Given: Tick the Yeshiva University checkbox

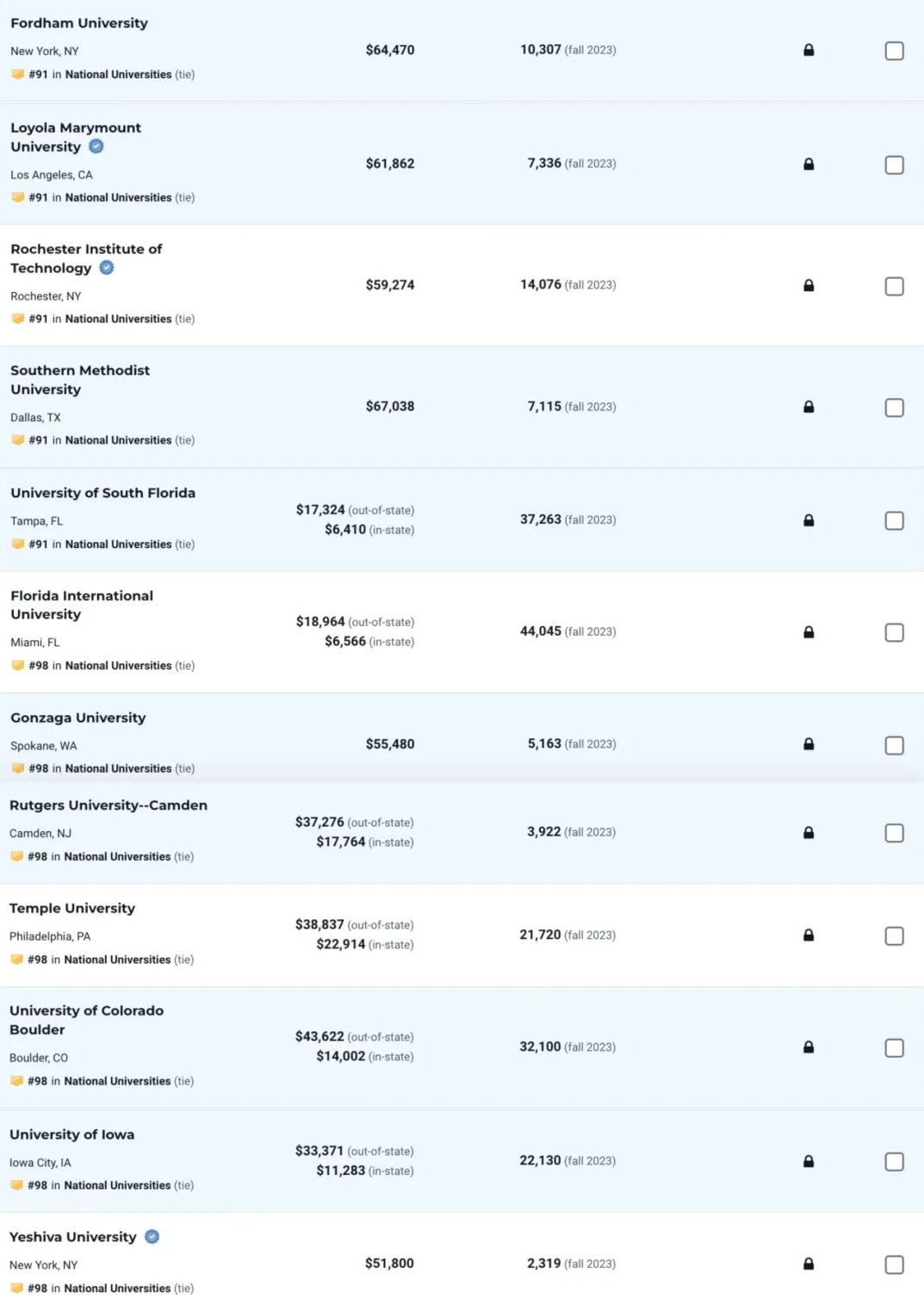Looking at the screenshot, I should [x=895, y=1265].
